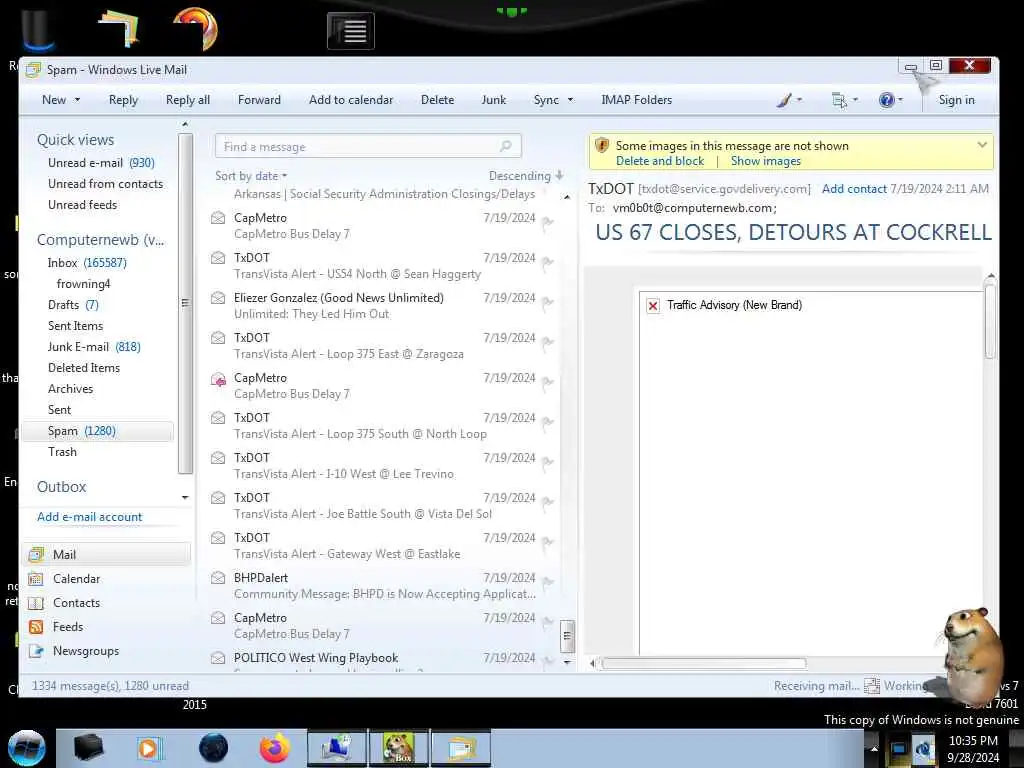Select TxDOT Loop 375 South email
The width and height of the screenshot is (1024, 768).
pos(382,426)
